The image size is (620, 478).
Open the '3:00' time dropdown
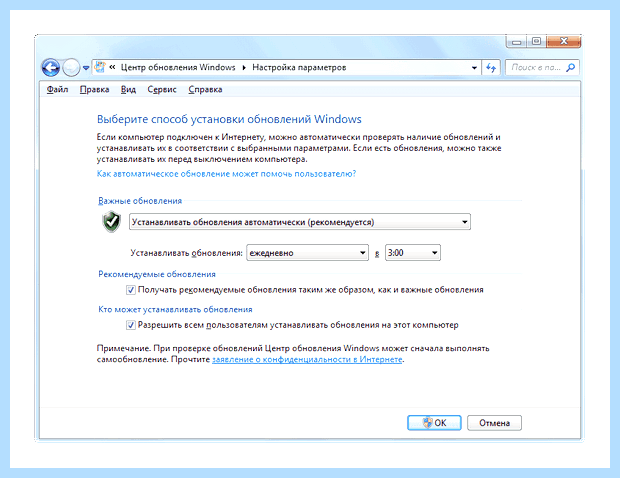pyautogui.click(x=413, y=253)
